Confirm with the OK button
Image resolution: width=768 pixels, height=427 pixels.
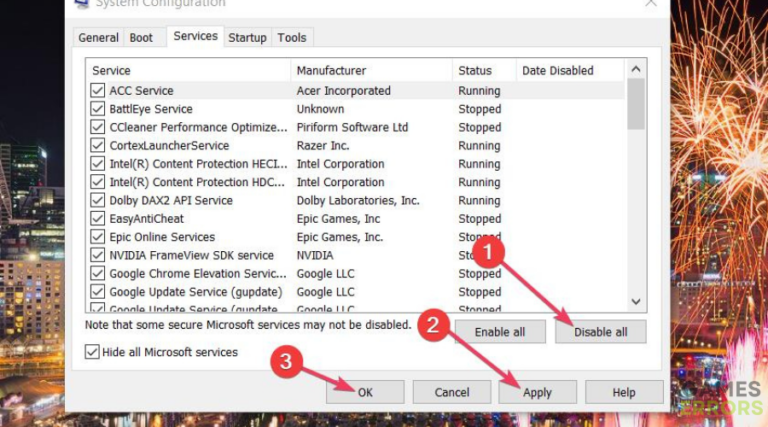pos(365,392)
